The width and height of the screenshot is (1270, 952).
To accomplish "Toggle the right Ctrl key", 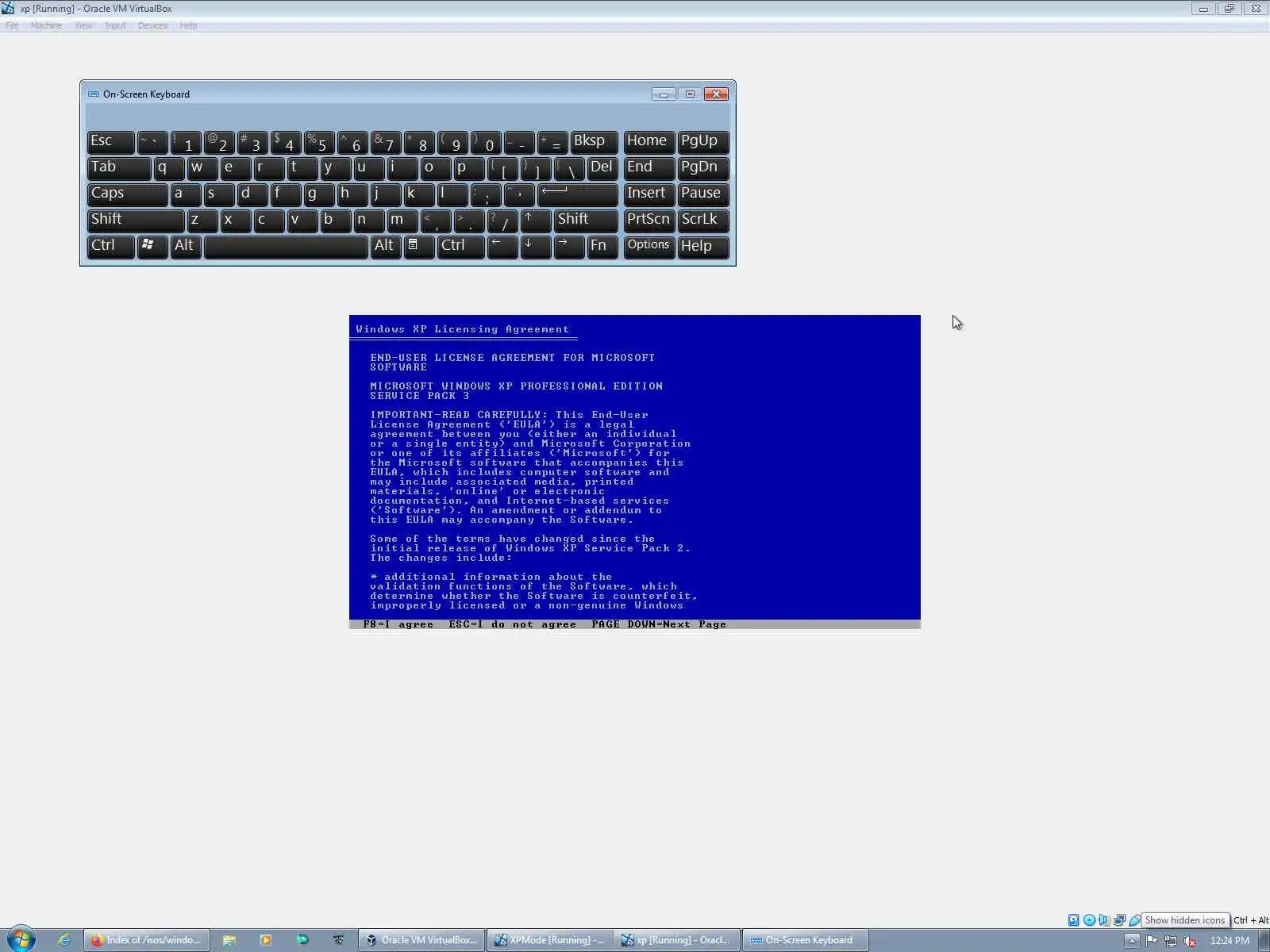I will pos(460,247).
